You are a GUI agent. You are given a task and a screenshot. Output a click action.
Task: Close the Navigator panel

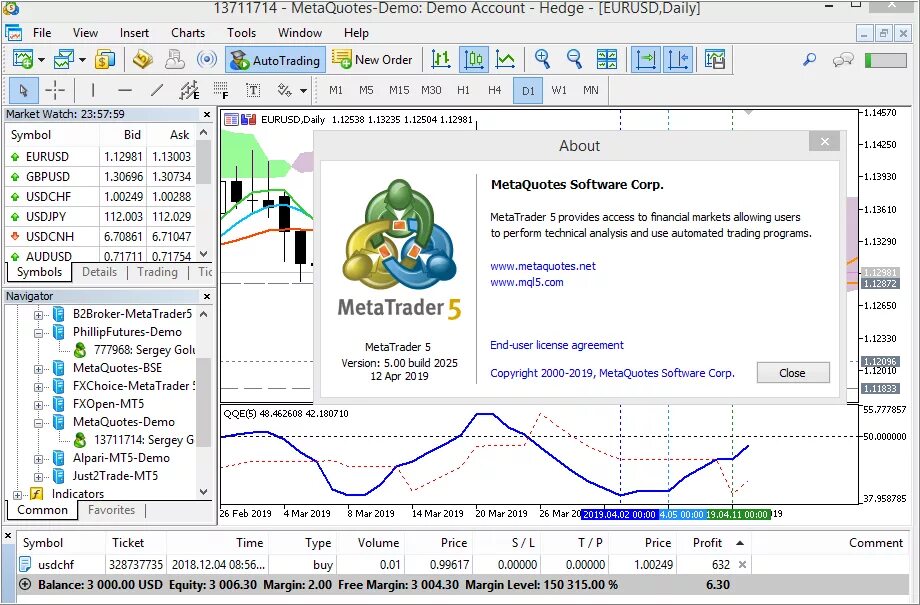click(207, 296)
